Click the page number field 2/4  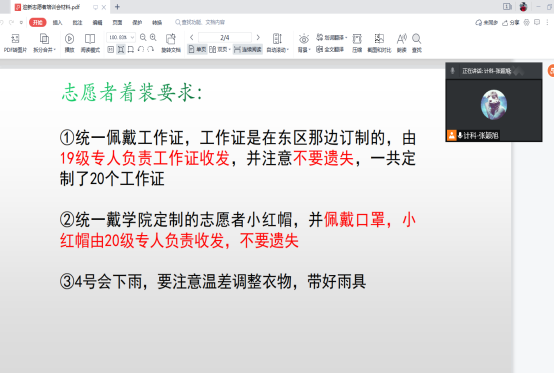[225, 37]
